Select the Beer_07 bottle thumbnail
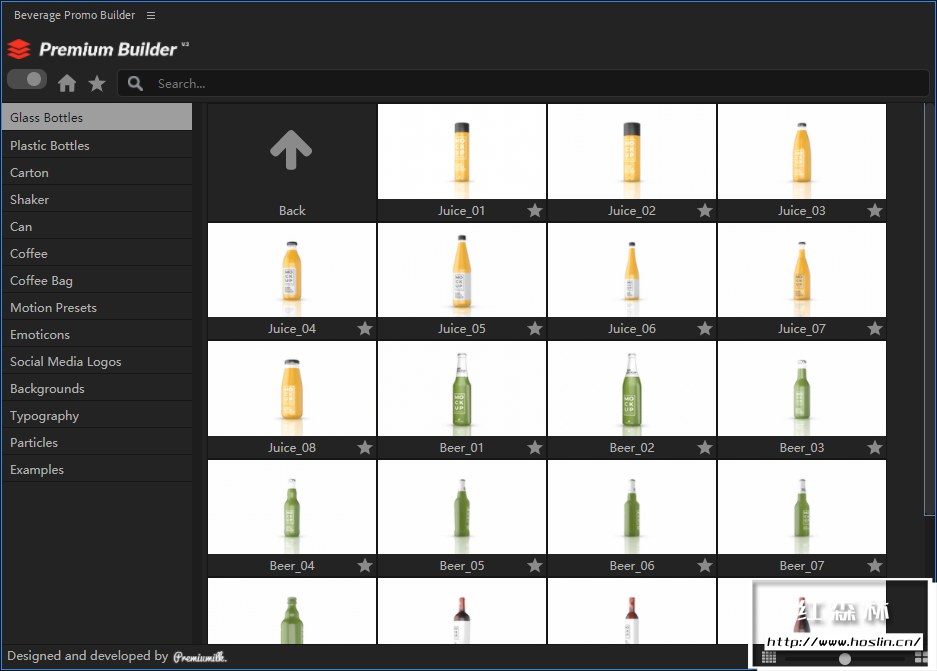937x671 pixels. coord(802,507)
